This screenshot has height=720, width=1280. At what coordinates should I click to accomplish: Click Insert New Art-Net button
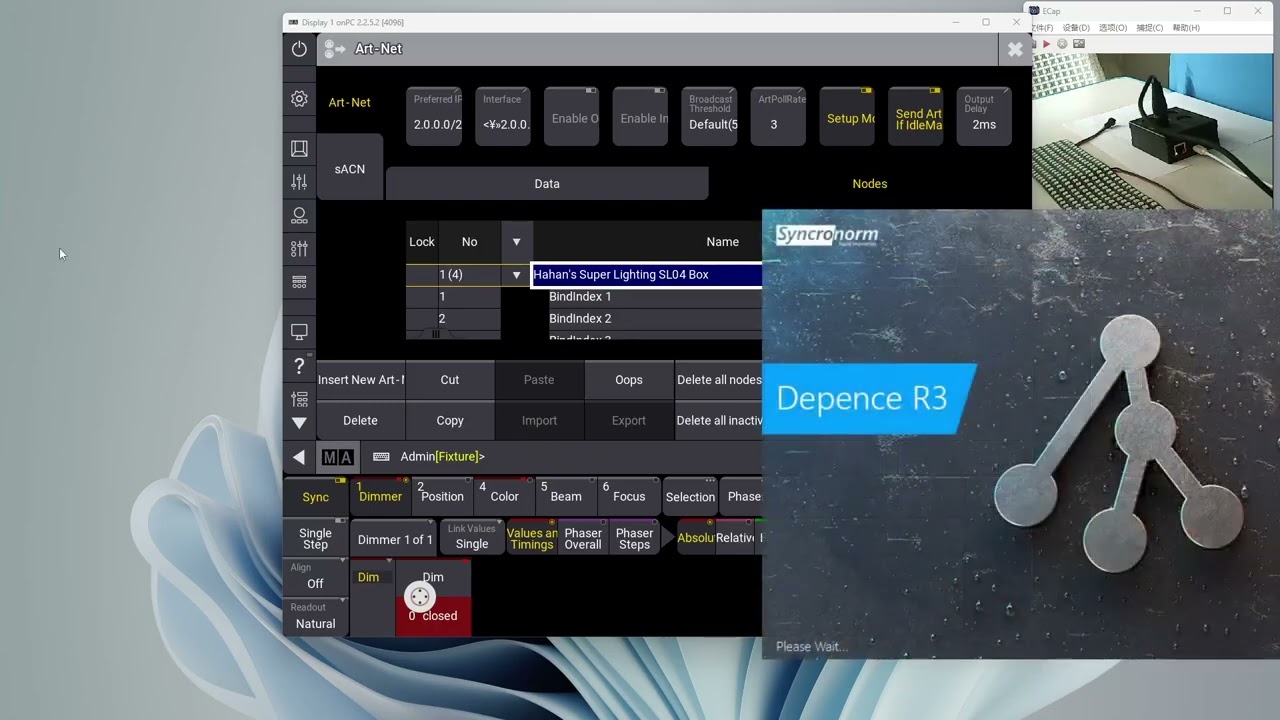(x=361, y=380)
